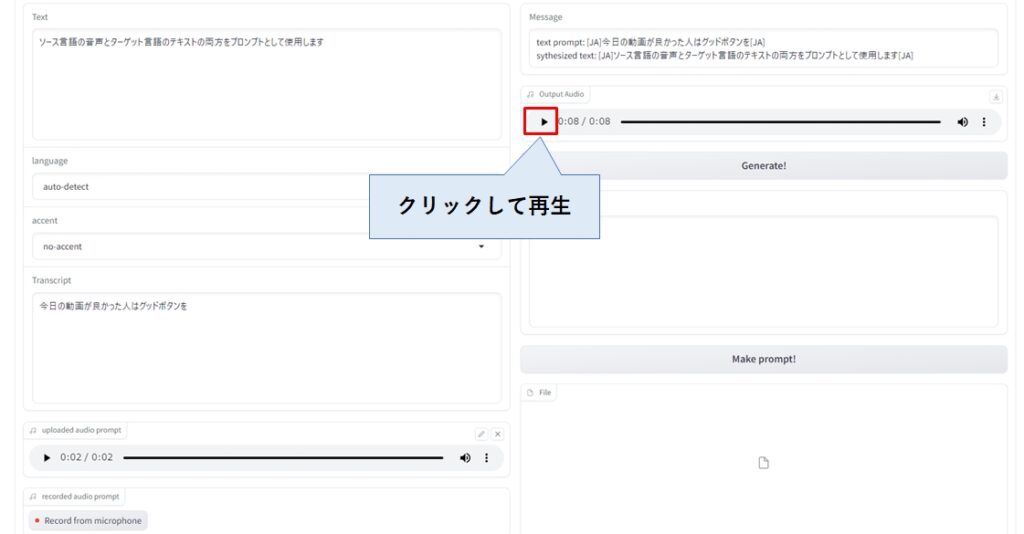This screenshot has height=534, width=1024.
Task: Click the Message label
Action: pos(545,17)
